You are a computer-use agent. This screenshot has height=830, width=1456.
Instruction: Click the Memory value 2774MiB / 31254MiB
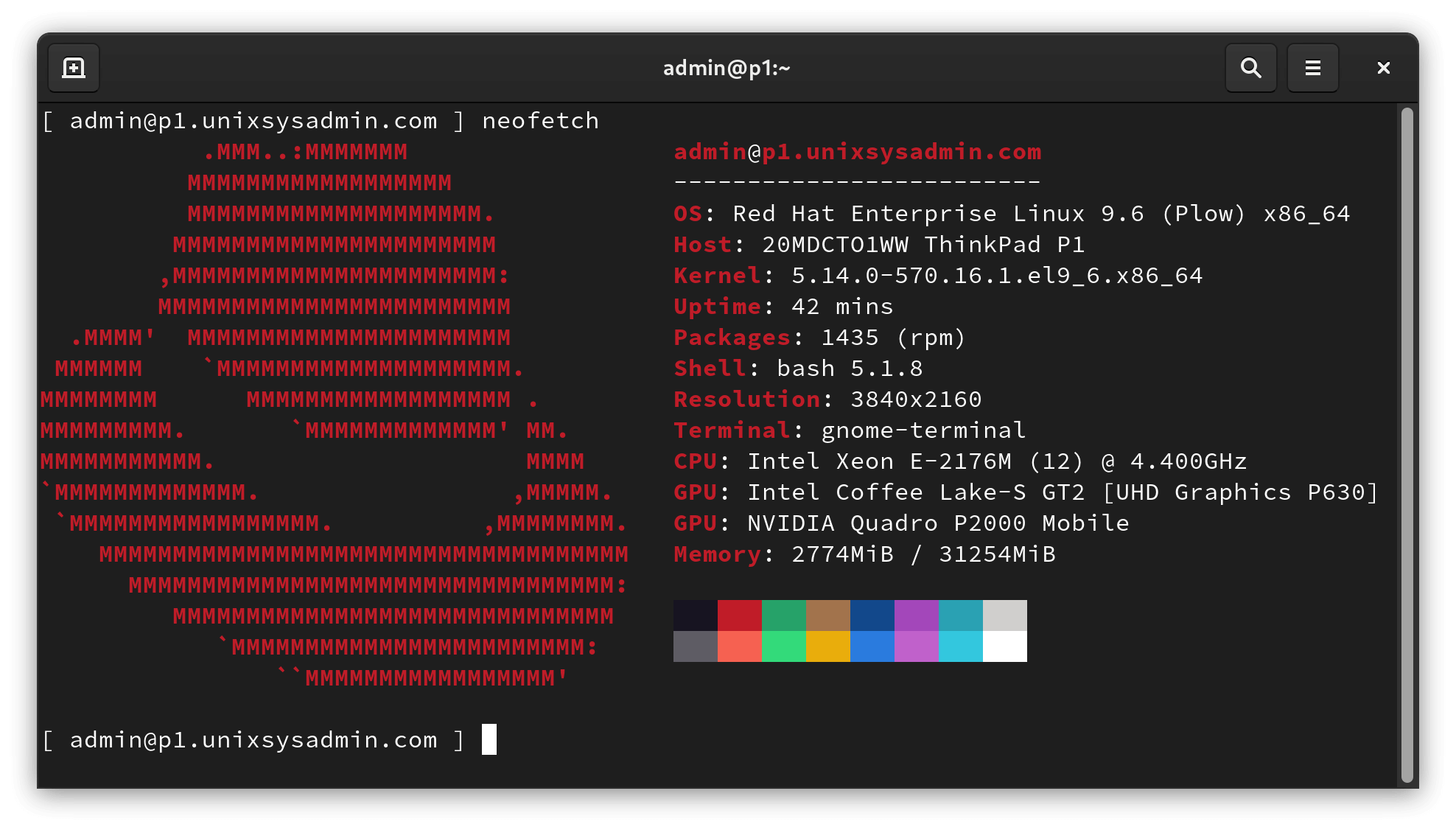click(x=923, y=554)
